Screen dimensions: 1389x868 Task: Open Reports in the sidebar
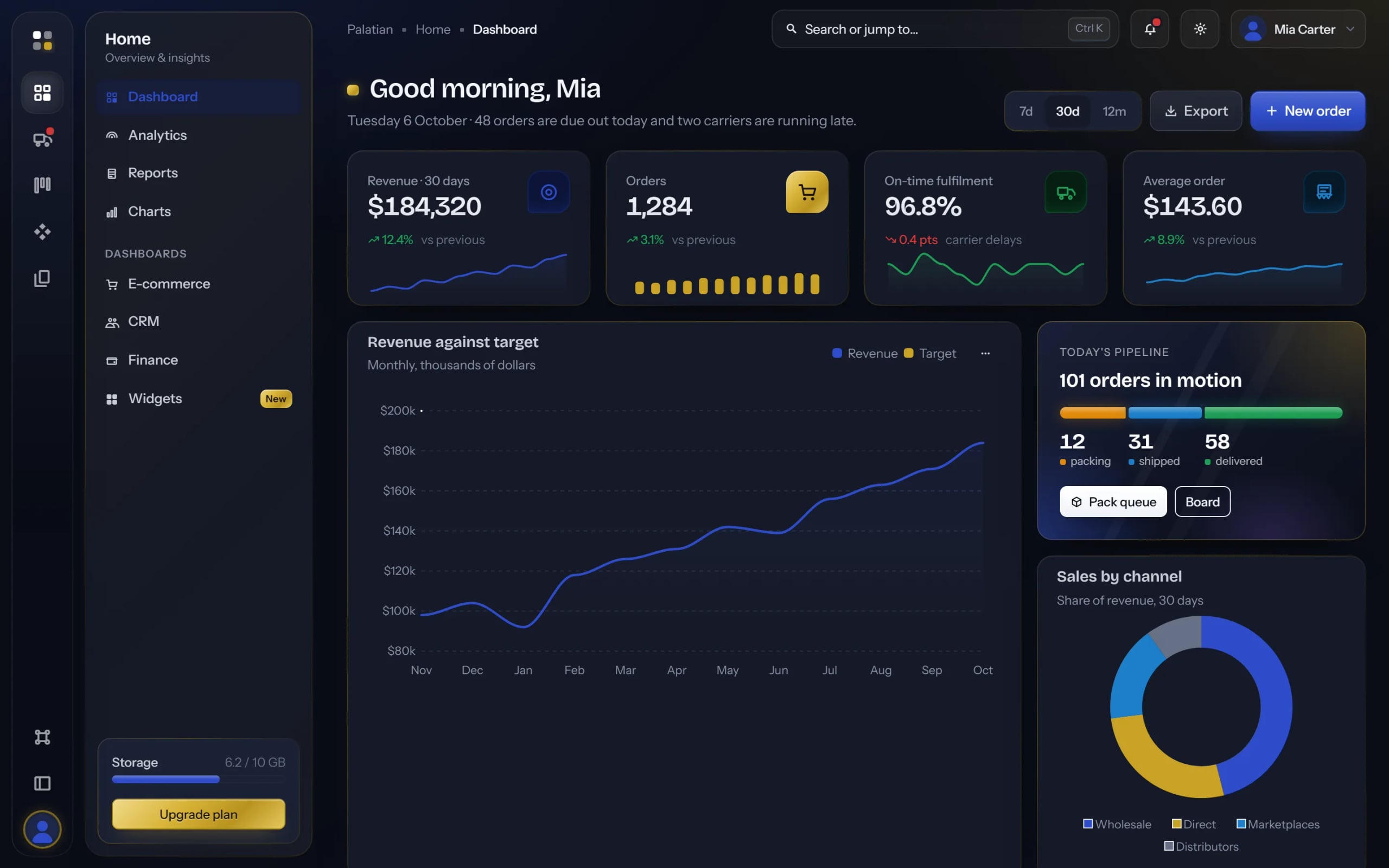(x=198, y=173)
